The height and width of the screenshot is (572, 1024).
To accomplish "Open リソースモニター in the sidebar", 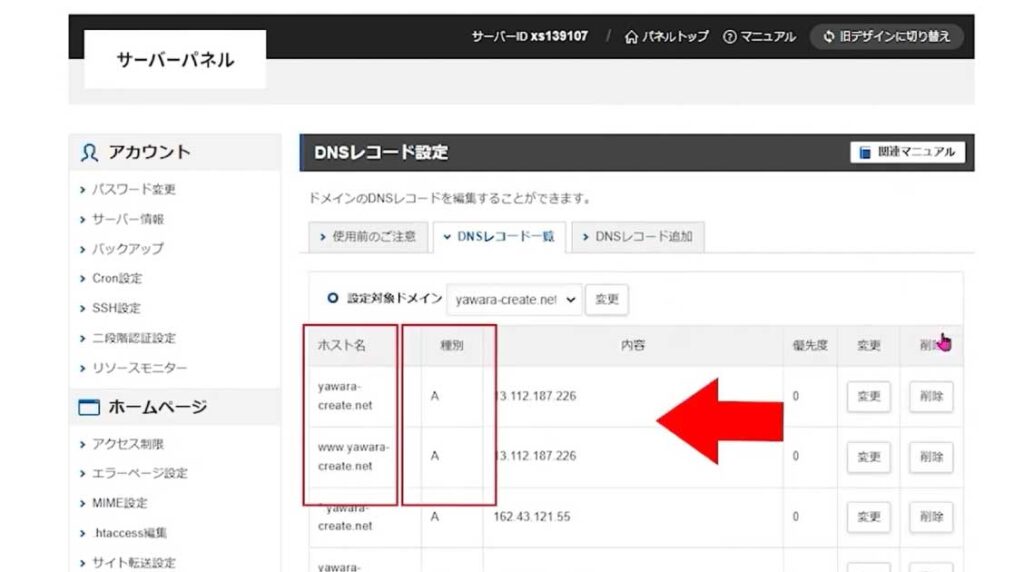I will tap(139, 368).
